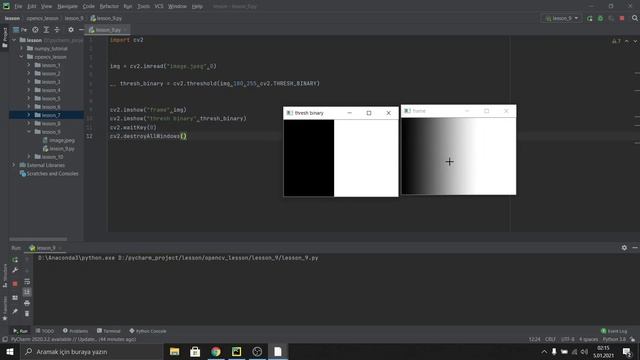Select the lesson_9.py editor tab
Viewport: 640px width, 360px height.
[107, 30]
